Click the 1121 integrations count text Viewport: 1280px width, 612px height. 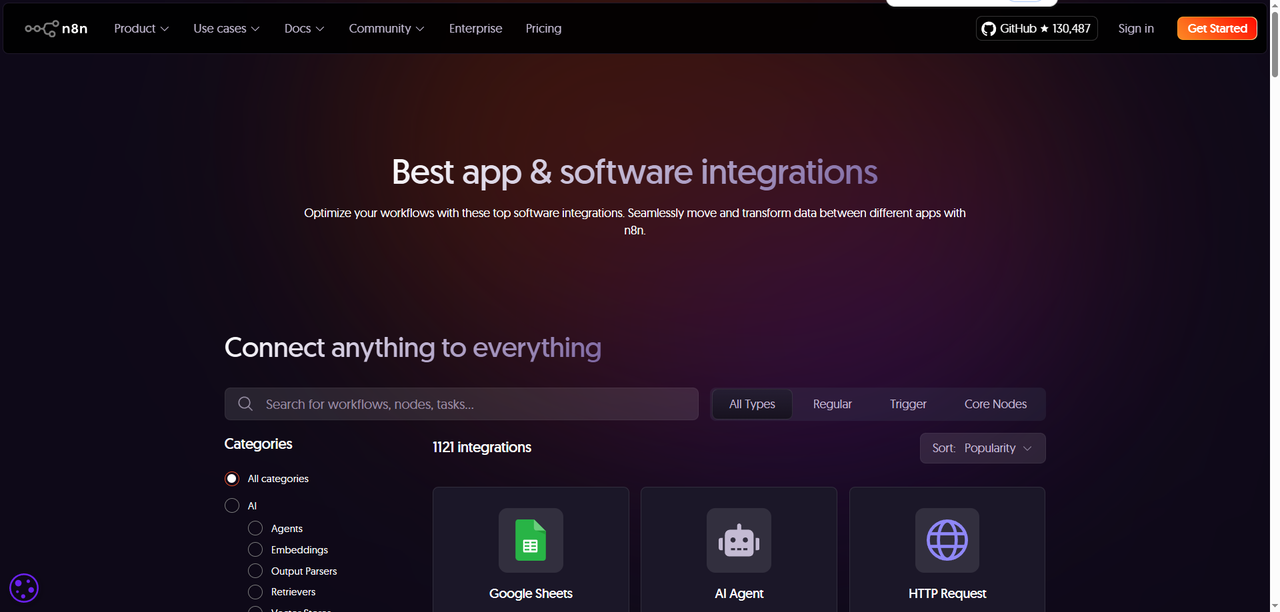482,447
